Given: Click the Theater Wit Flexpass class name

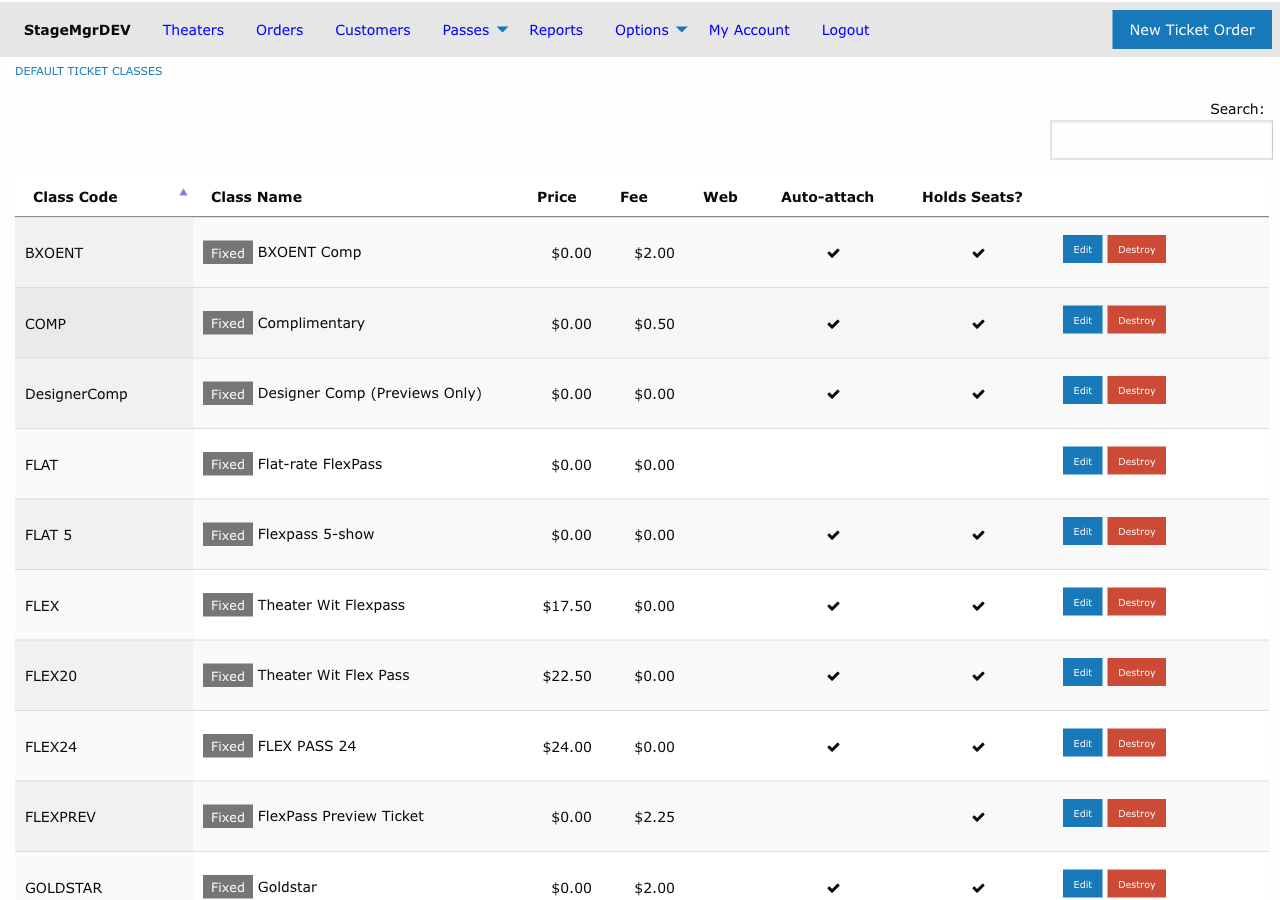Looking at the screenshot, I should (331, 605).
